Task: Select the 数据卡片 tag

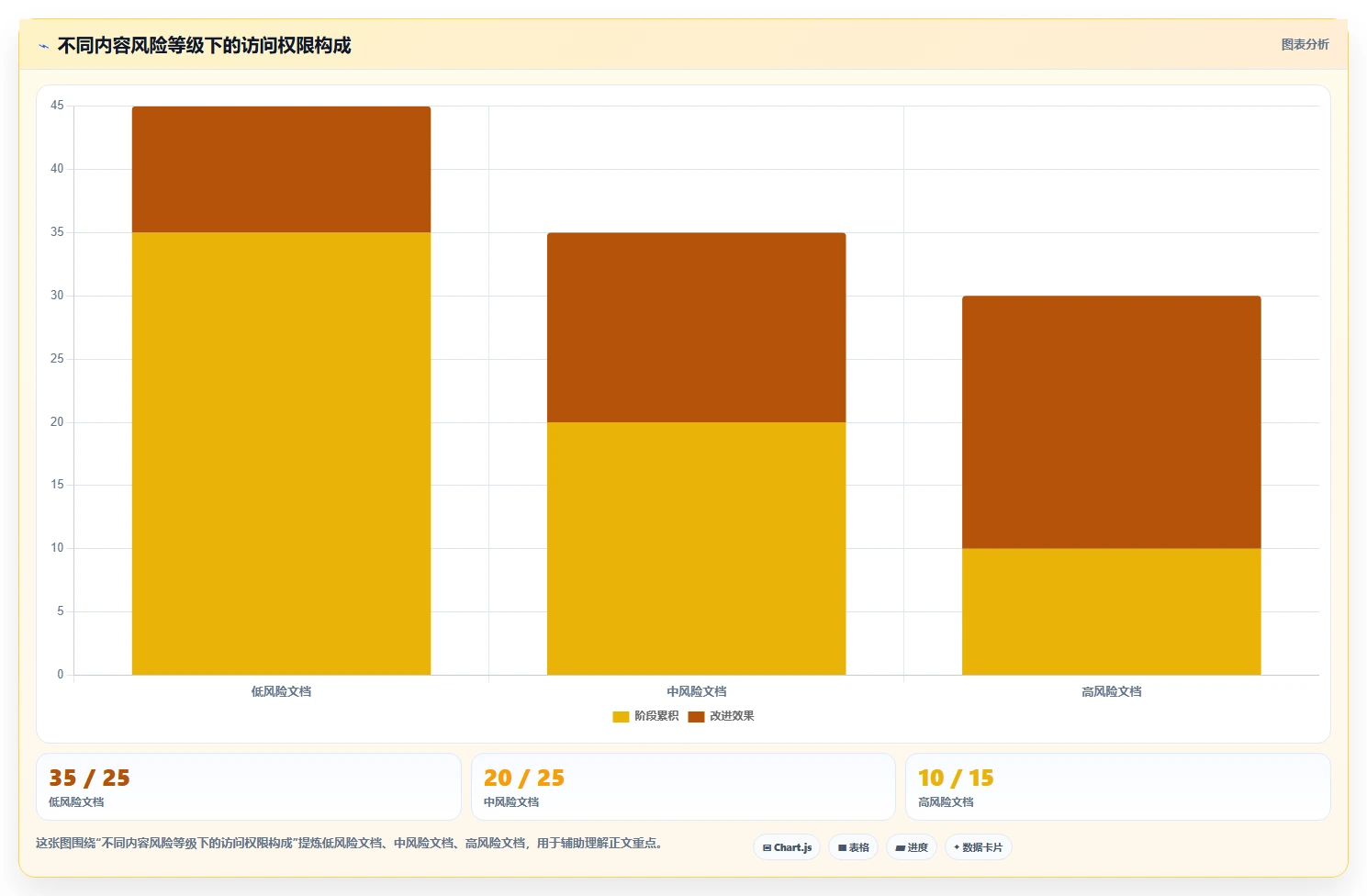Action: (979, 847)
